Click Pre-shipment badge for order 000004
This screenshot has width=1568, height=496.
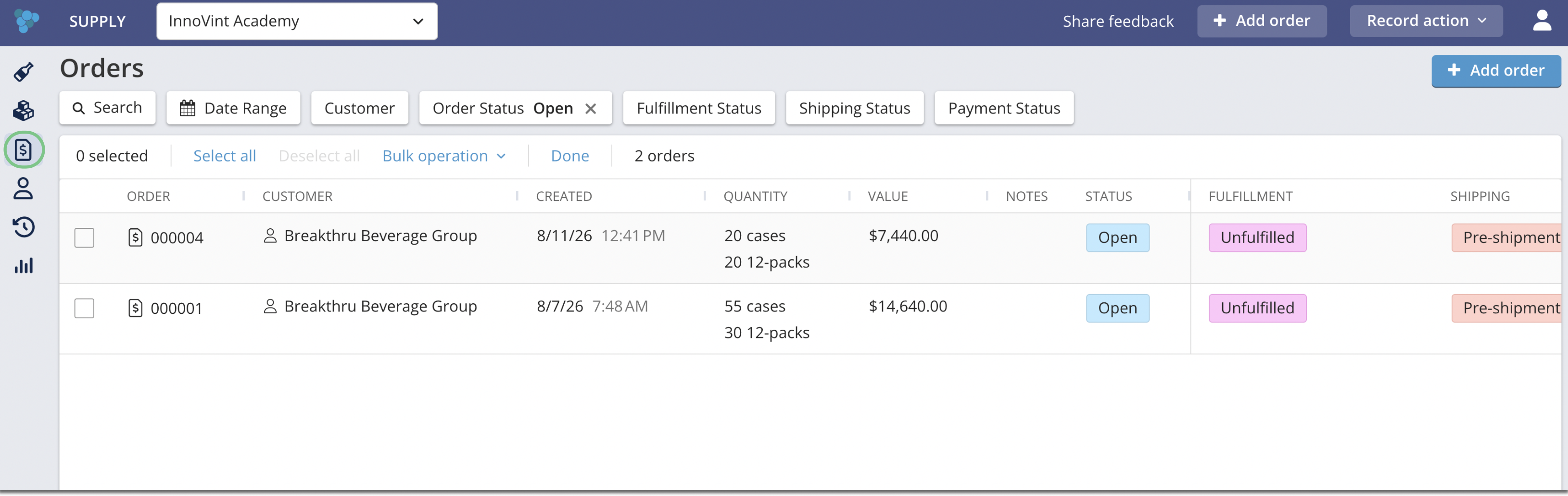coord(1506,237)
